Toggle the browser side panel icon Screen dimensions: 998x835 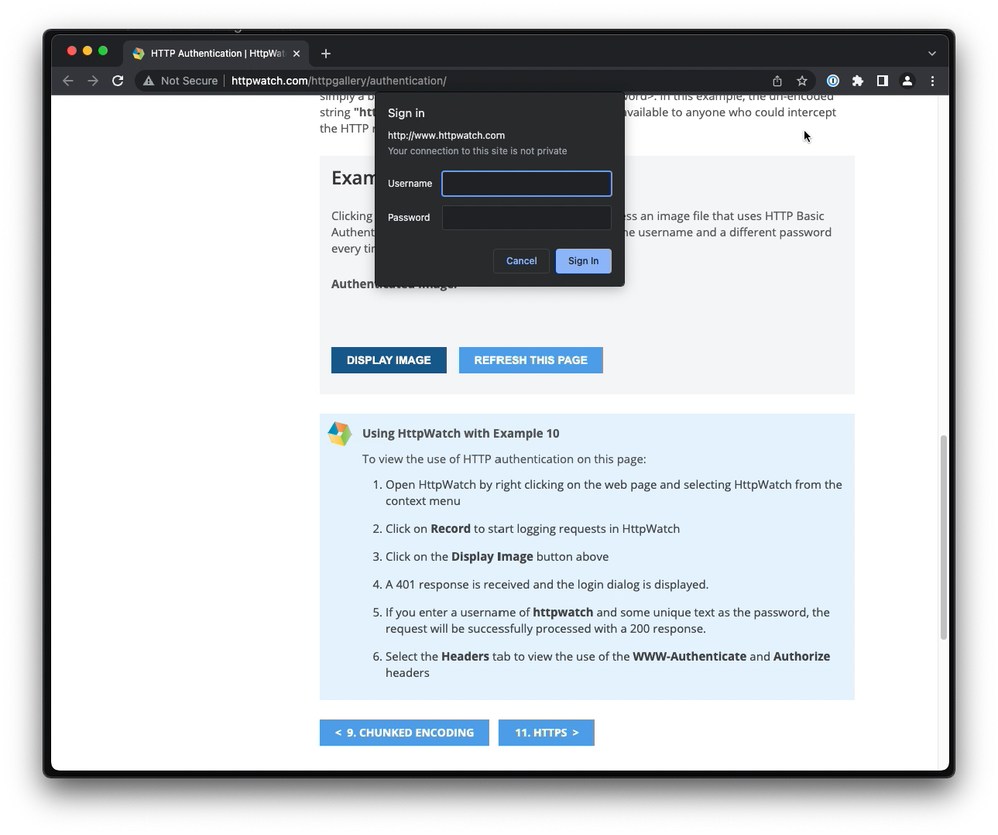tap(882, 81)
